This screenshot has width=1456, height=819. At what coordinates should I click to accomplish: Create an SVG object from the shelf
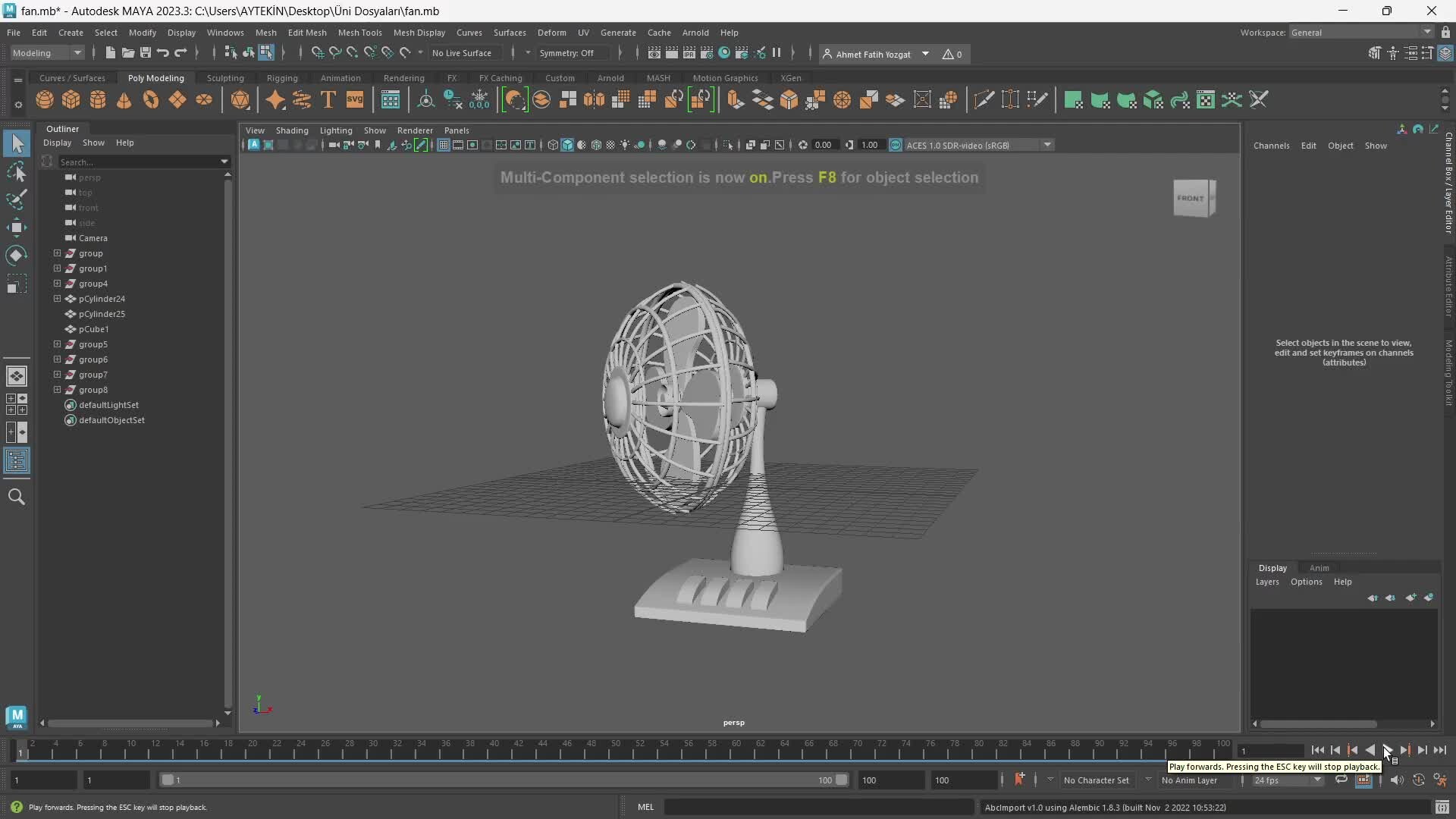click(x=355, y=99)
